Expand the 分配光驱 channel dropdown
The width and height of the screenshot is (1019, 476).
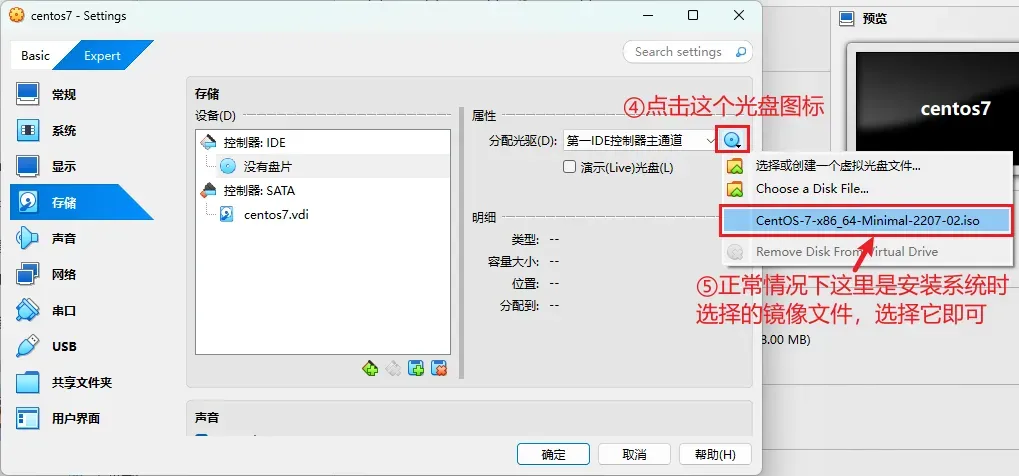pyautogui.click(x=640, y=141)
